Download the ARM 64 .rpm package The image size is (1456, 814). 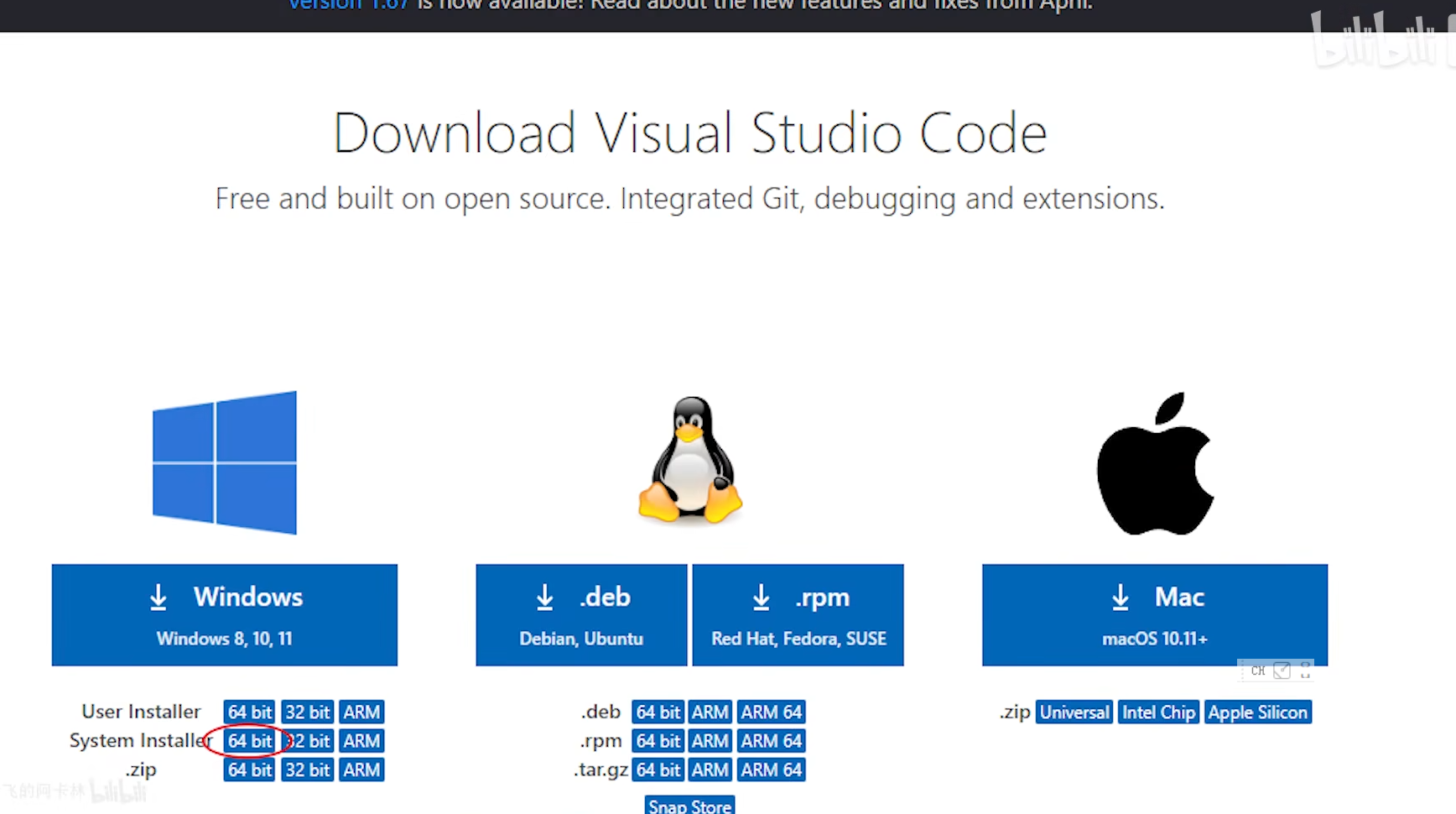[x=771, y=740]
